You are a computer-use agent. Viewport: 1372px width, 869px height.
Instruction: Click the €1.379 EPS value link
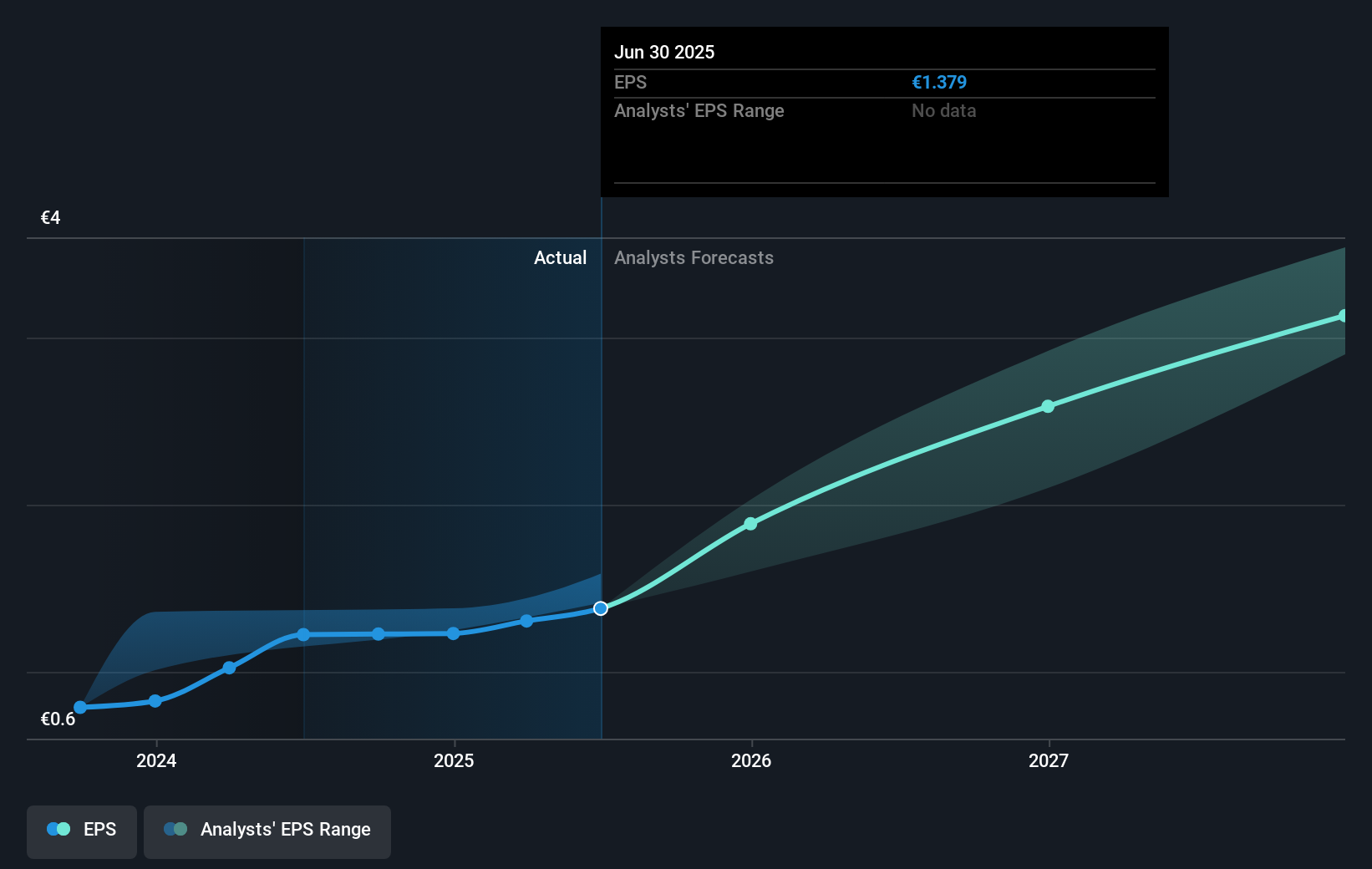click(x=939, y=82)
